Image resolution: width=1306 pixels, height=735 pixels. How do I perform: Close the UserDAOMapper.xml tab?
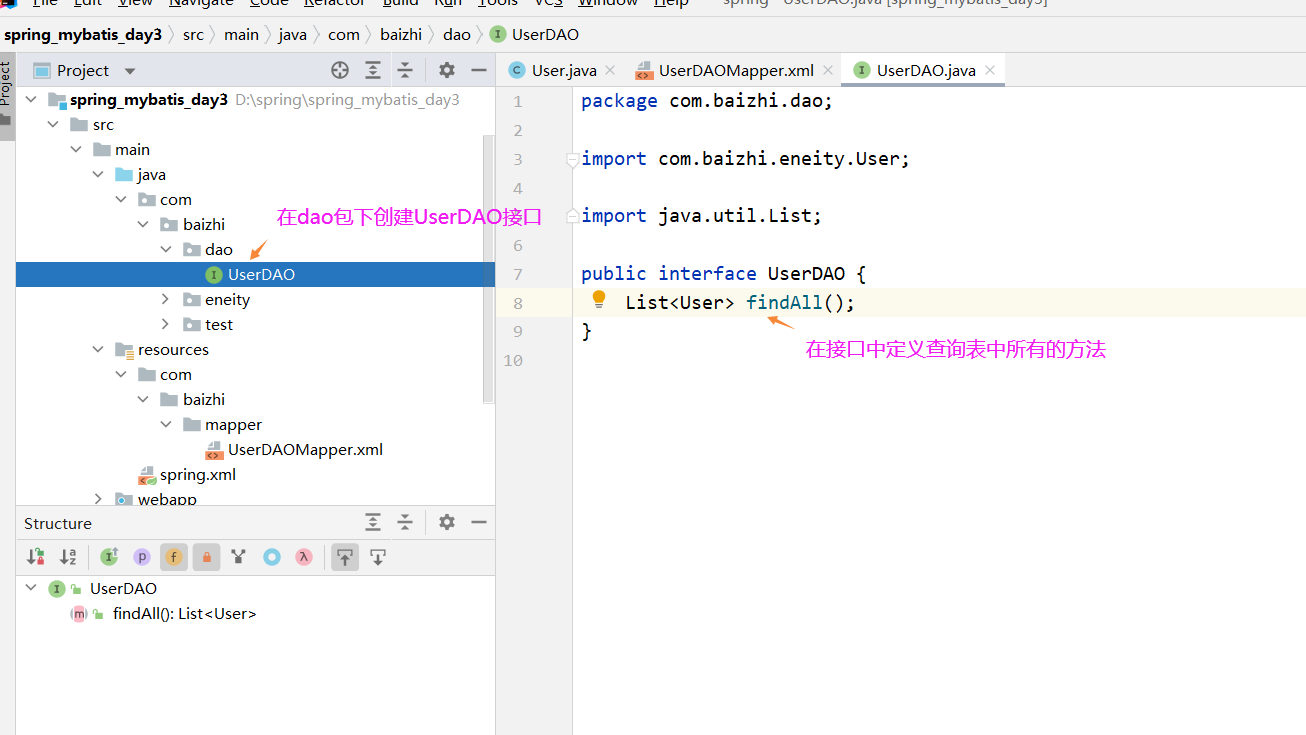(x=828, y=71)
